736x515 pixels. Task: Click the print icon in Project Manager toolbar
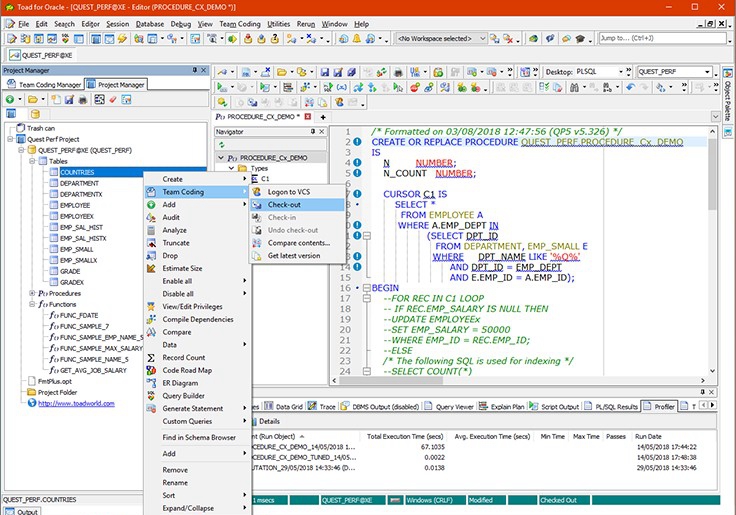[x=83, y=100]
